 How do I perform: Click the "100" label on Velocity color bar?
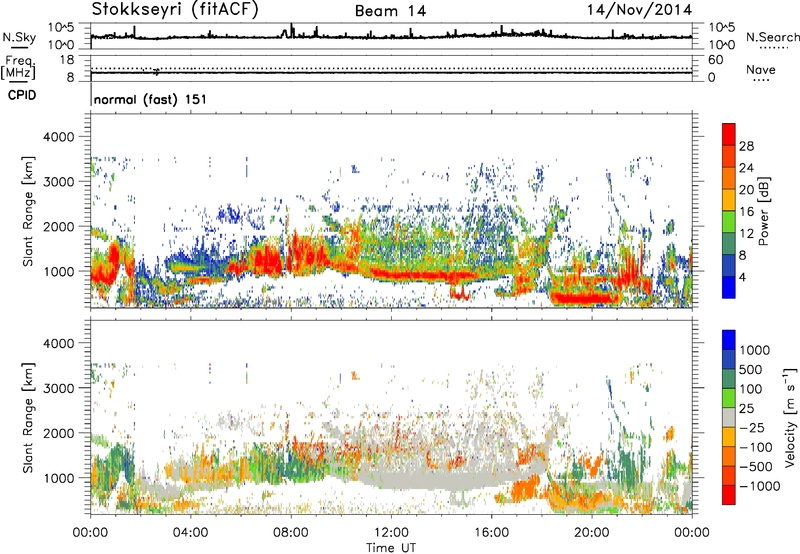(751, 389)
